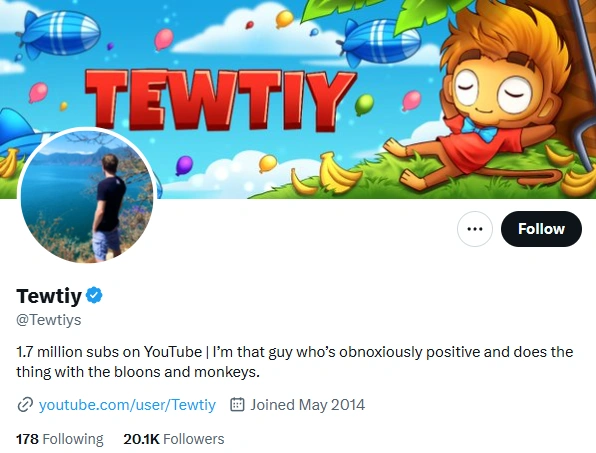Viewport: 596px width, 453px height.
Task: Open the Tewtiy banner header image
Action: [x=298, y=99]
